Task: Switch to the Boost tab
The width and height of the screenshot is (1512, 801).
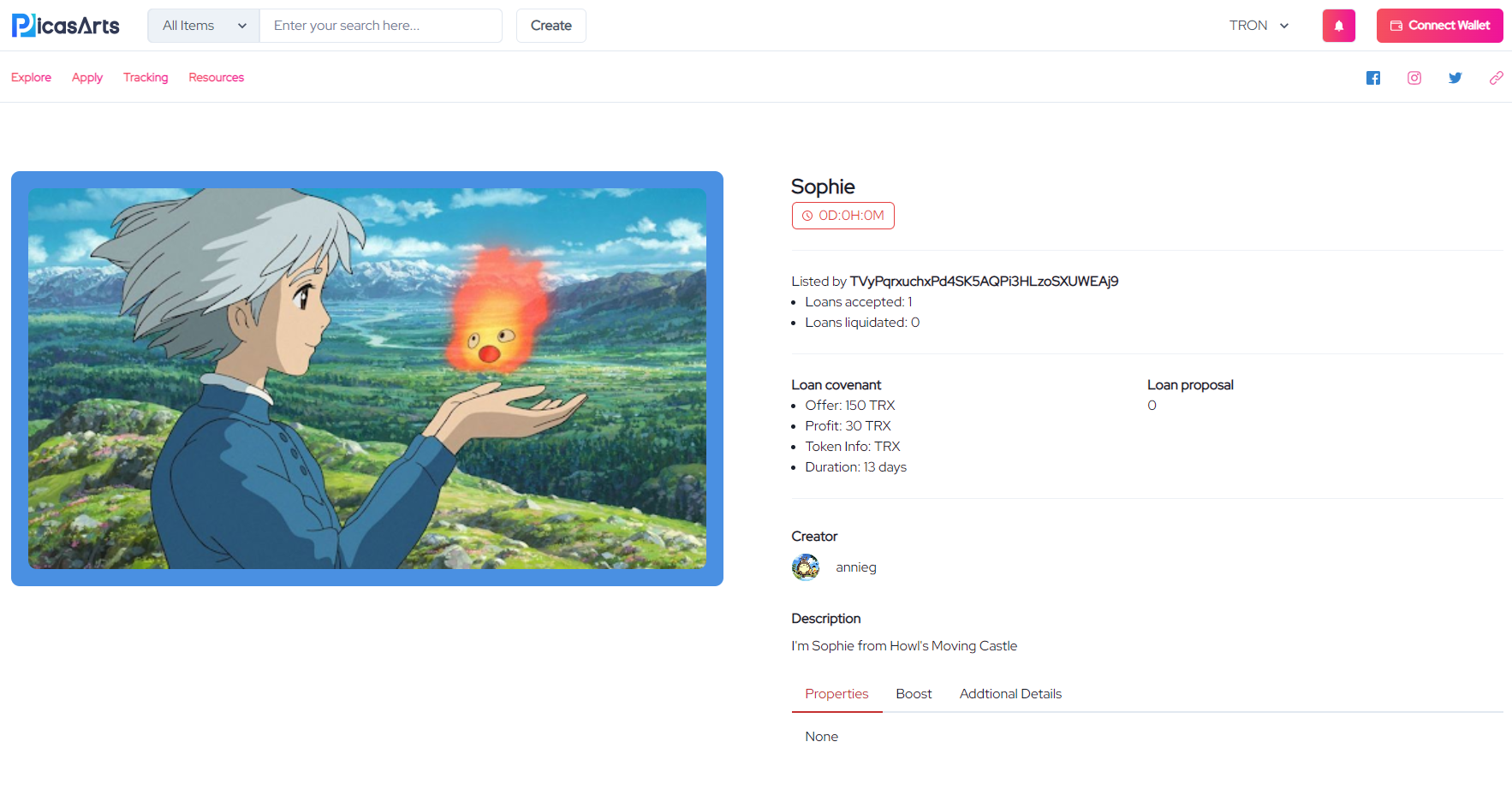Action: pos(914,694)
